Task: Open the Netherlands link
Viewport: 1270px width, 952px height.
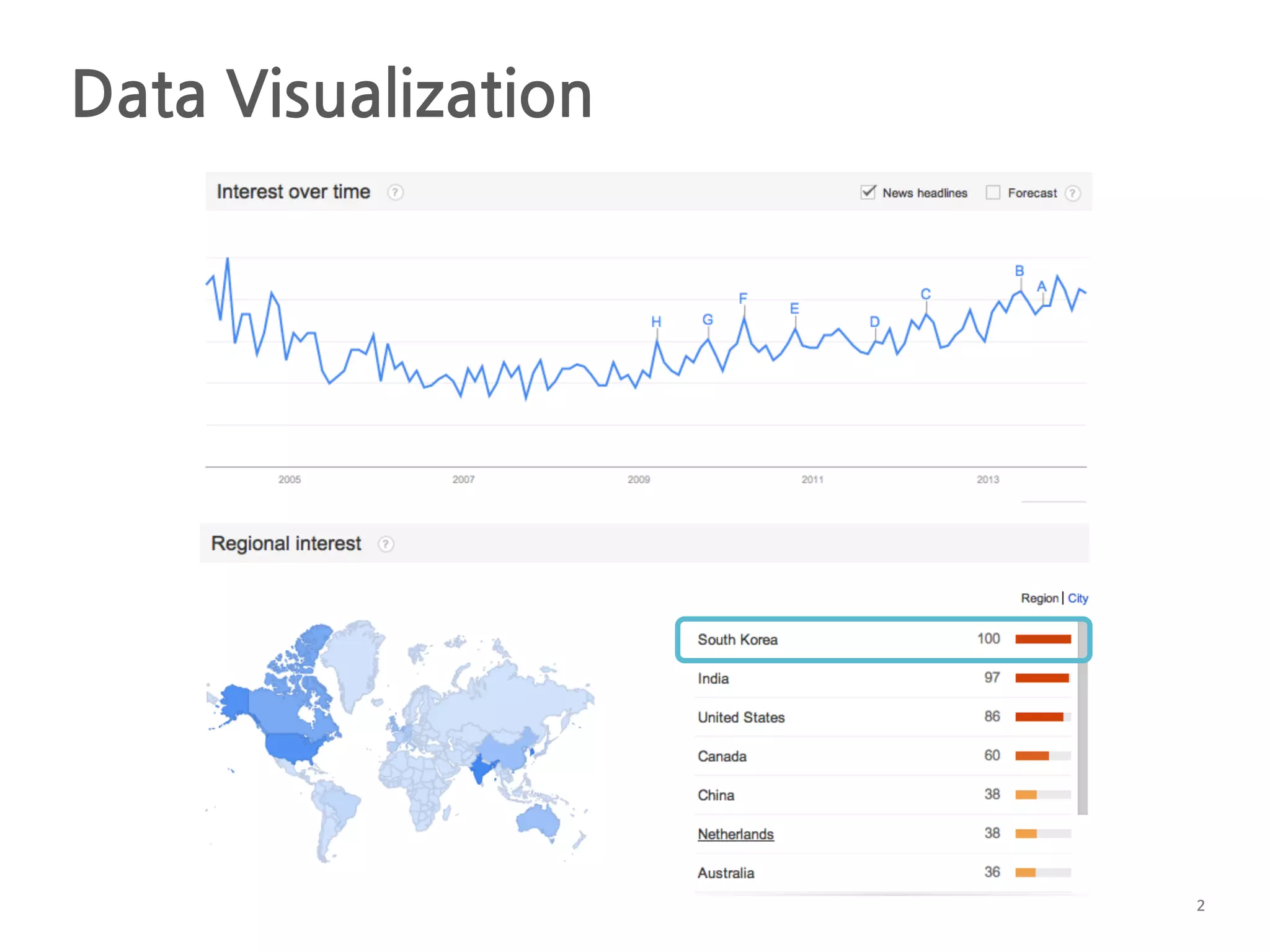Action: pyautogui.click(x=735, y=834)
